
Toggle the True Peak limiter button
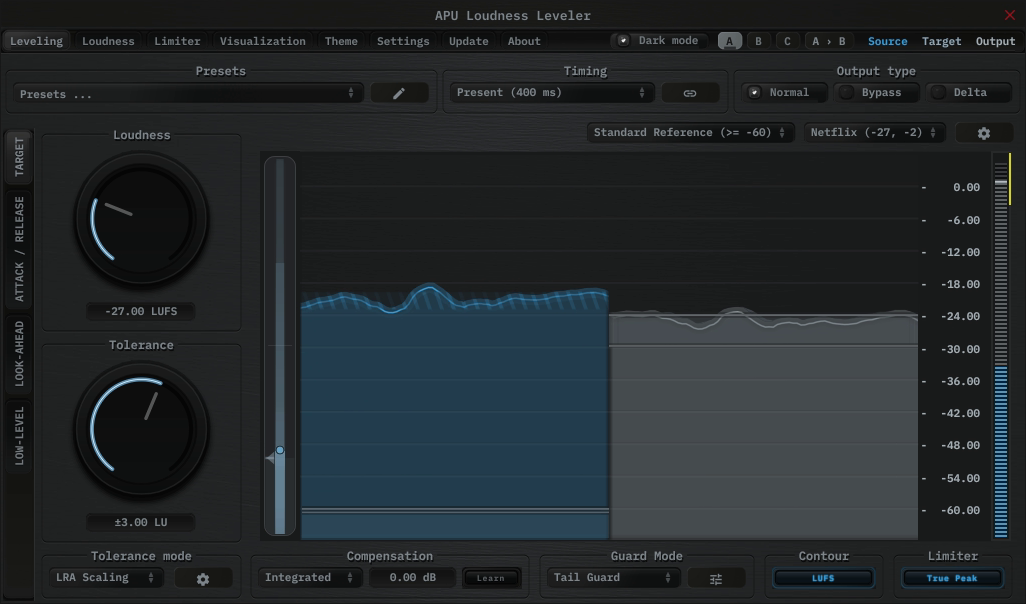pos(952,578)
